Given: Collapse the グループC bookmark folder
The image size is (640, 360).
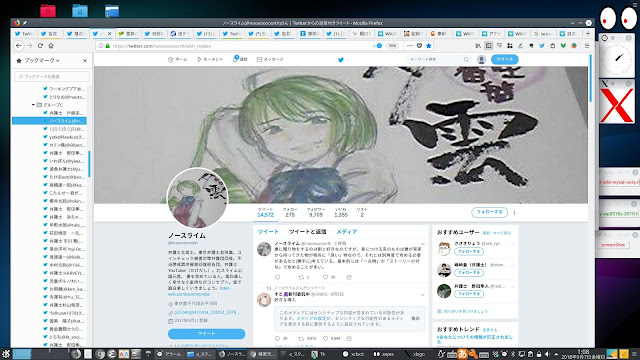Looking at the screenshot, I should 33,105.
